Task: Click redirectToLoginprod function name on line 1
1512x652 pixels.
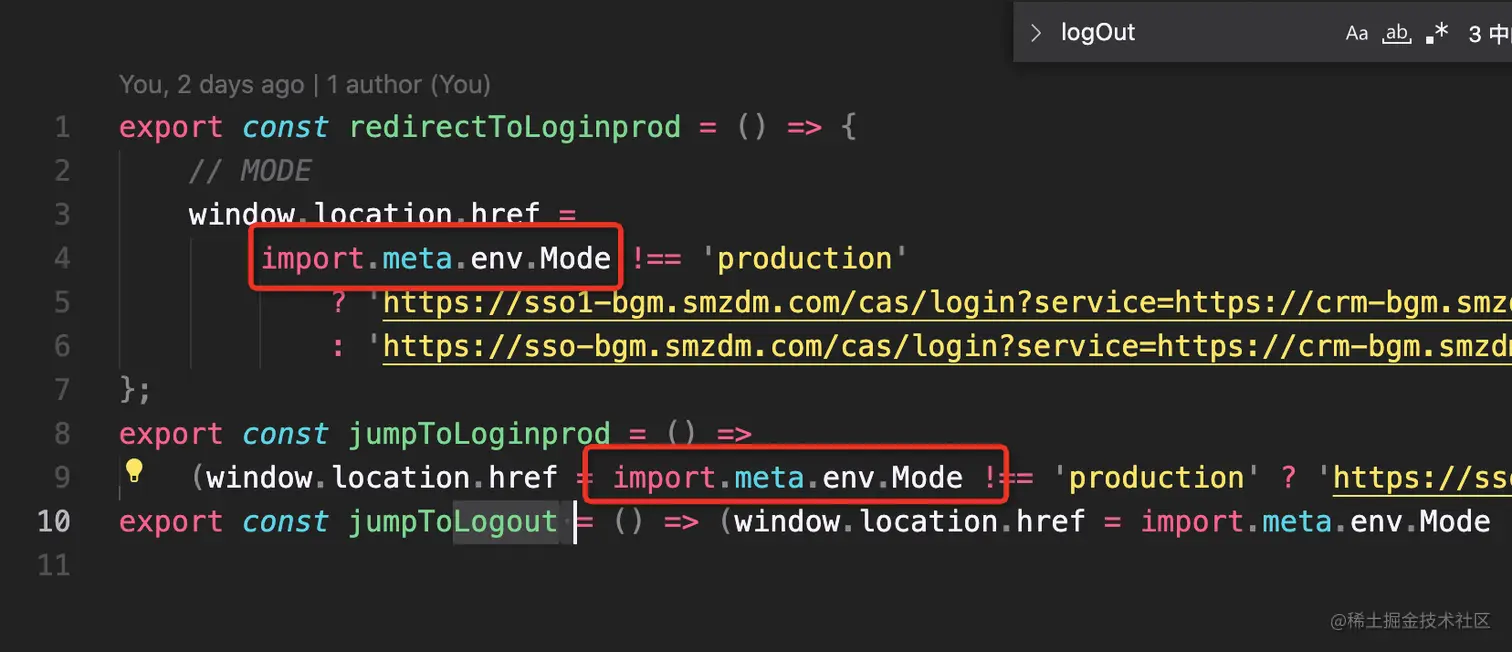Action: pyautogui.click(x=514, y=128)
